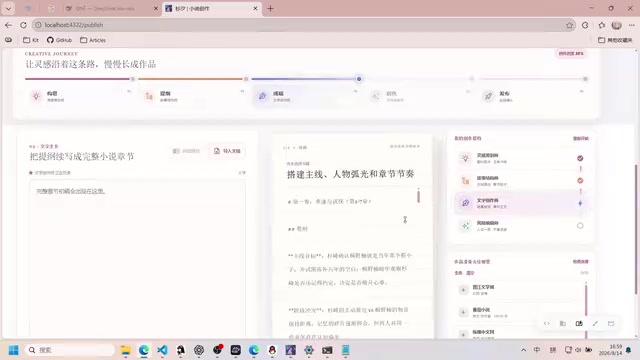Toggle the checked status circle of the lightbulb agent

click(580, 158)
